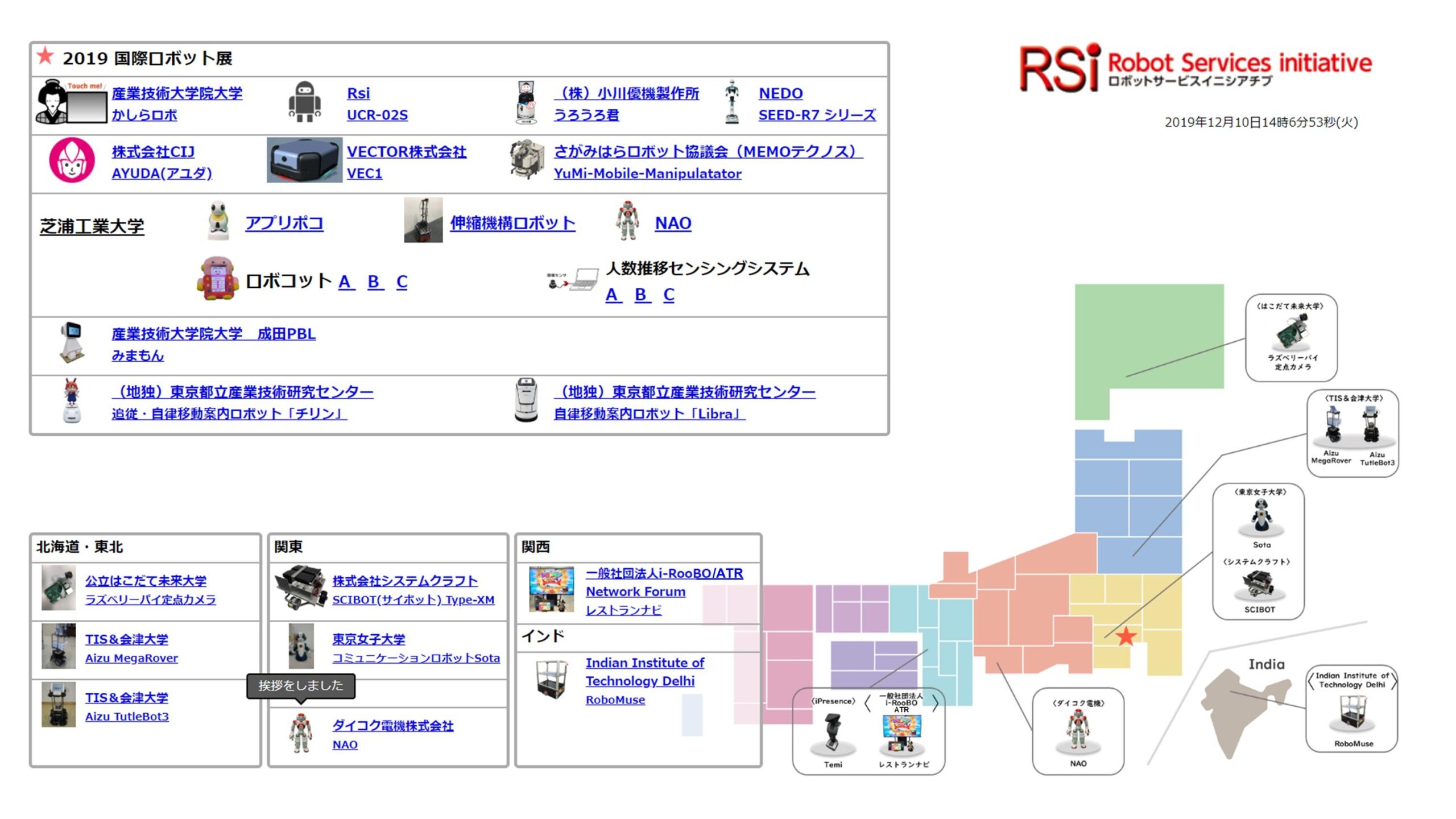The width and height of the screenshot is (1456, 819).
Task: Click the Libra guide robot icon
Action: coord(526,401)
